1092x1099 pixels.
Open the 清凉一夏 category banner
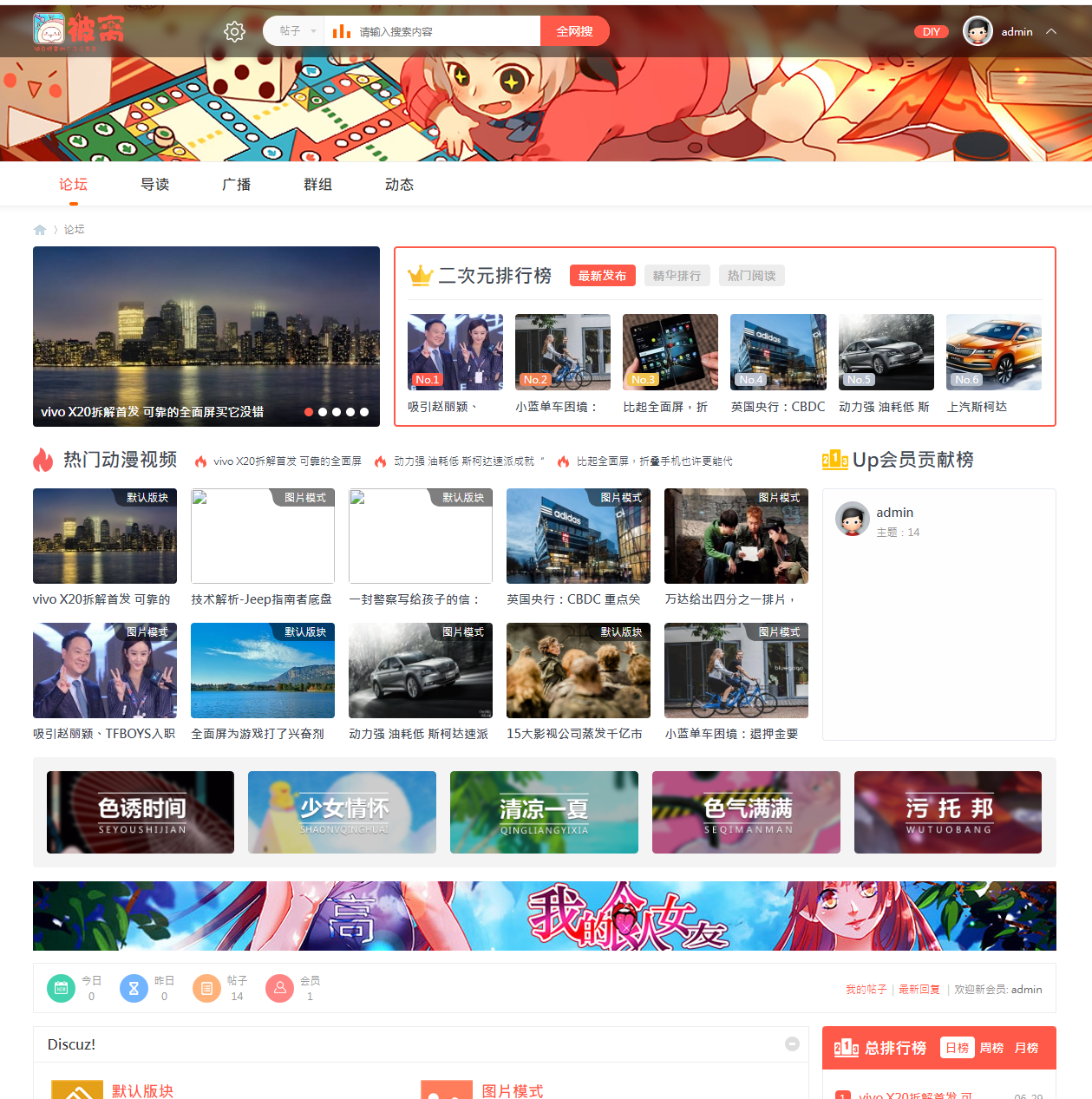(544, 813)
